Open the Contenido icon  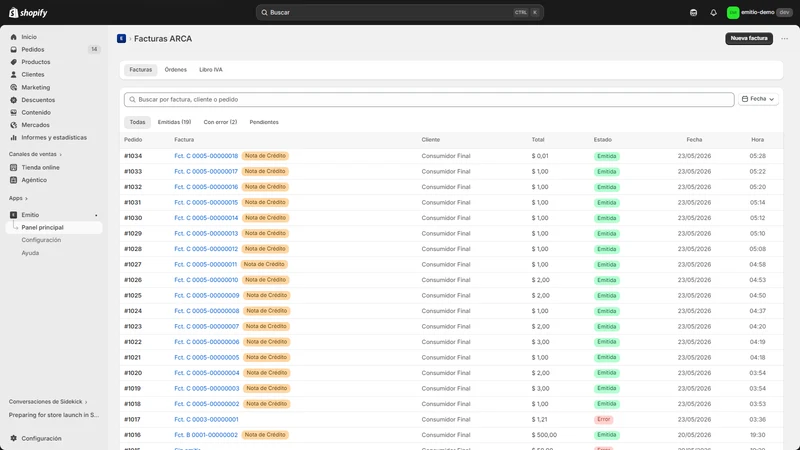tap(13, 112)
